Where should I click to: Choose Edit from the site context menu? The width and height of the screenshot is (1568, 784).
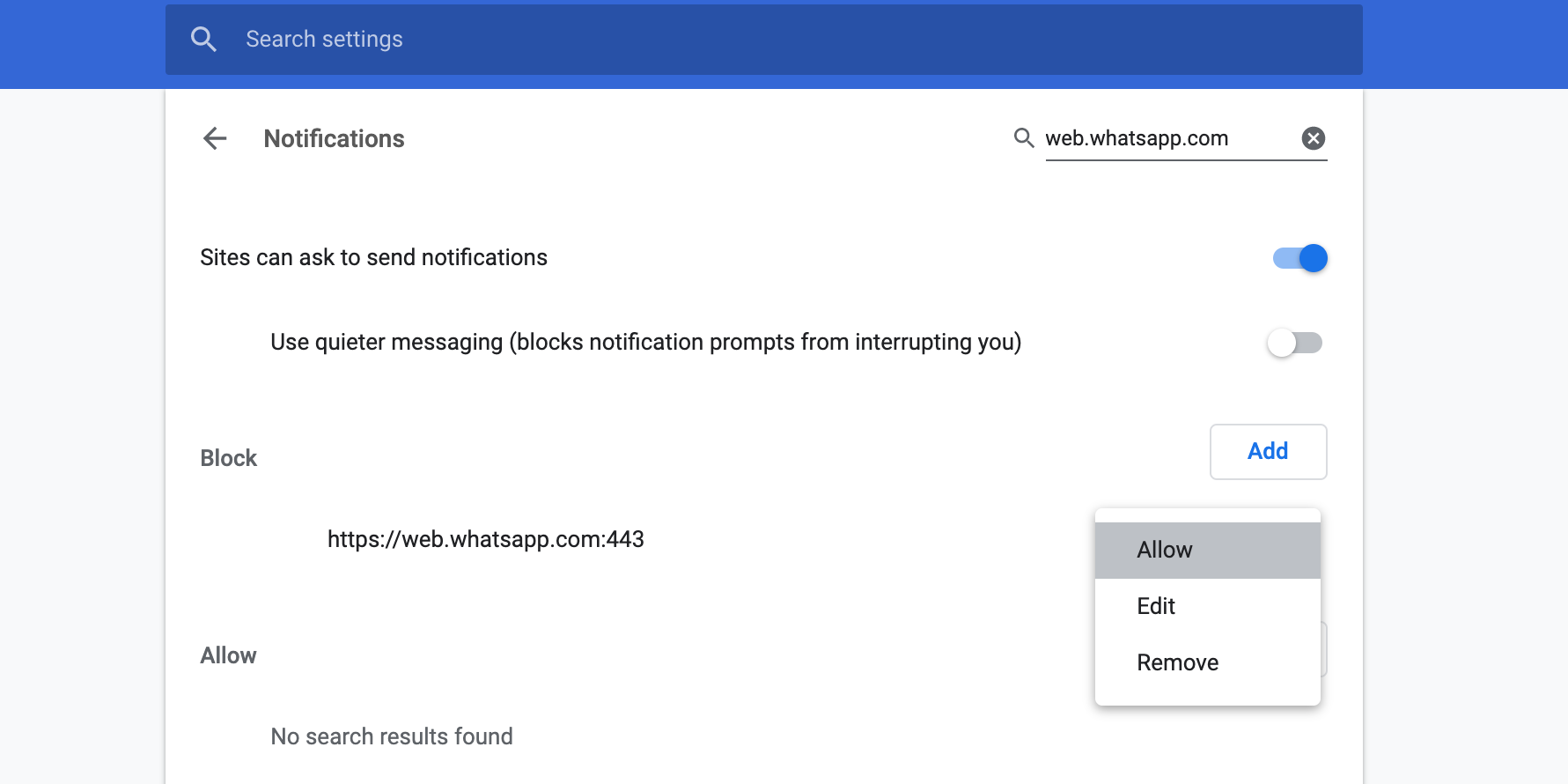tap(1207, 607)
